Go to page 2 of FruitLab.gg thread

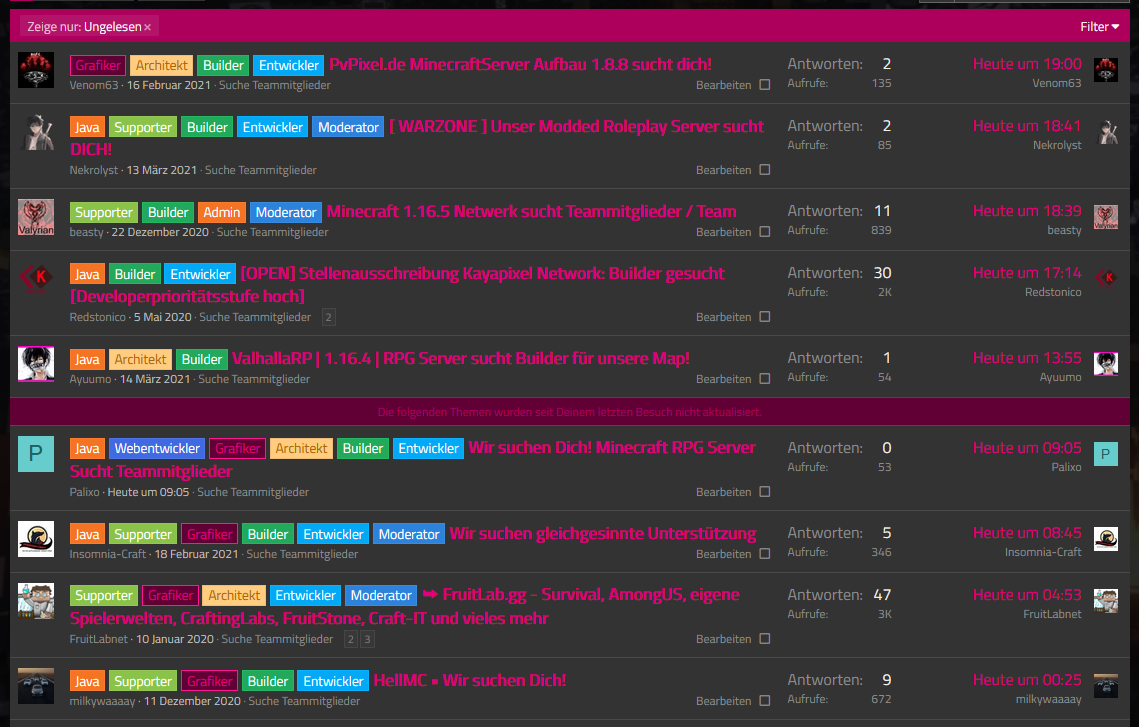(351, 639)
